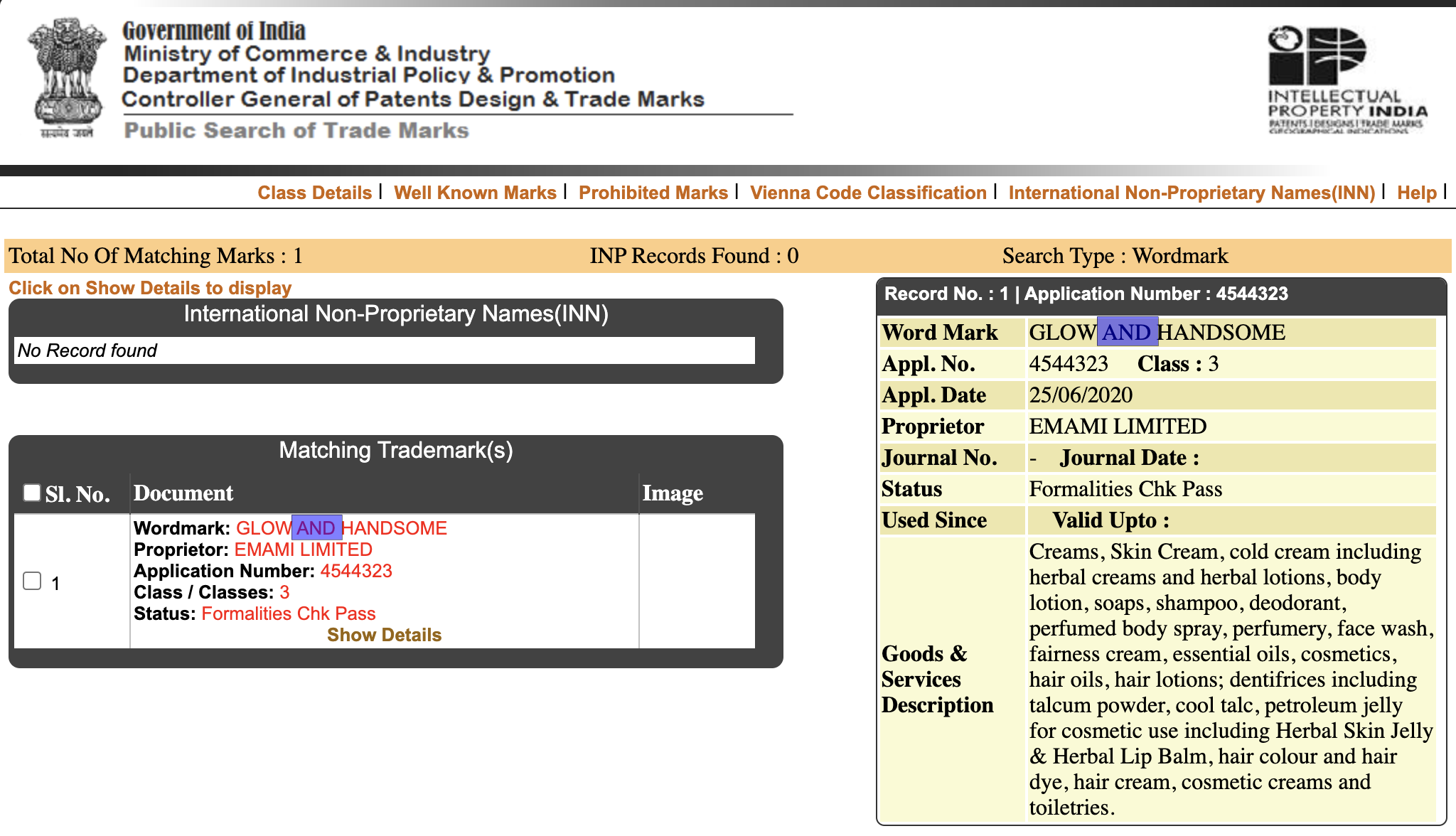Click the EMAMI LIMITED proprietor value in details
The height and width of the screenshot is (836, 1456).
(1118, 427)
